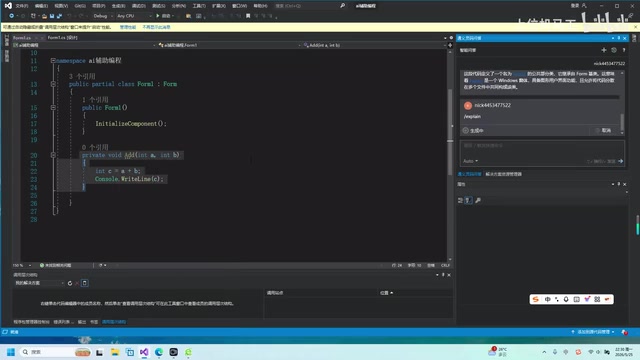Click the Redo arrow in the toolbar
This screenshot has height=360, width=640.
click(x=80, y=16)
